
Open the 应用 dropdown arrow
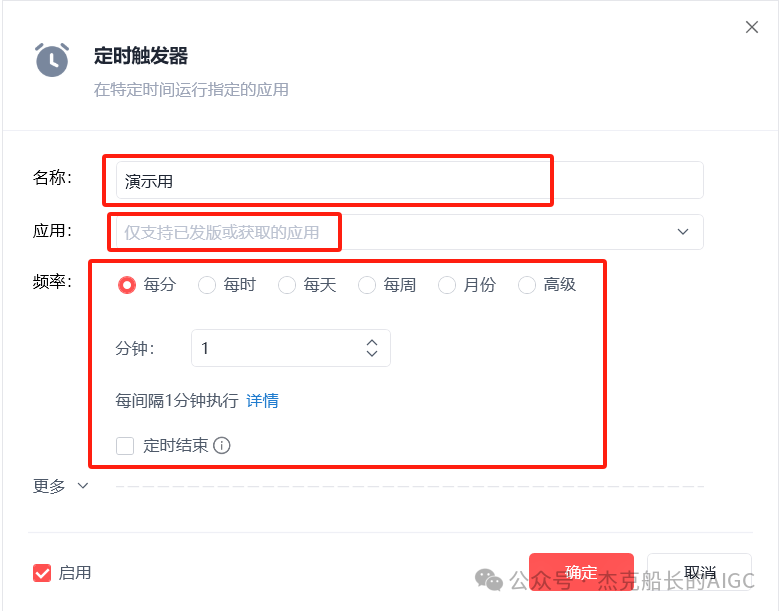click(683, 231)
